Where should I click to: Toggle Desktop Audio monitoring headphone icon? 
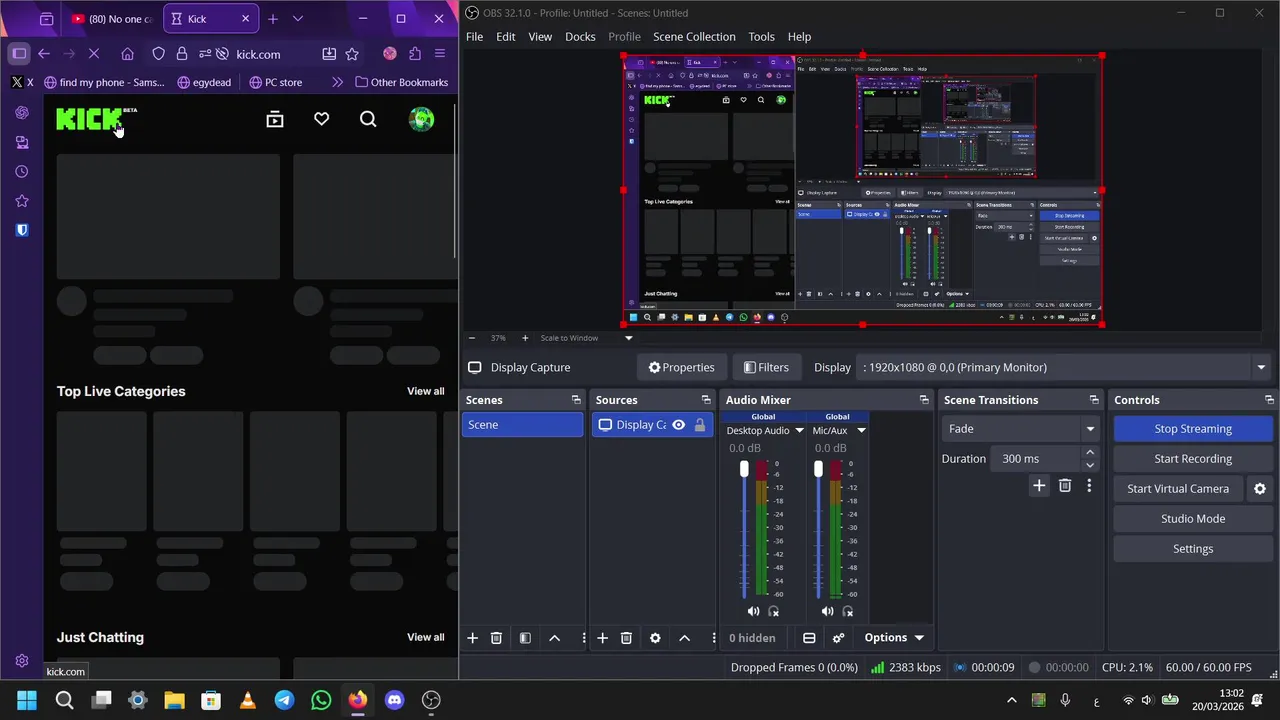coord(773,611)
